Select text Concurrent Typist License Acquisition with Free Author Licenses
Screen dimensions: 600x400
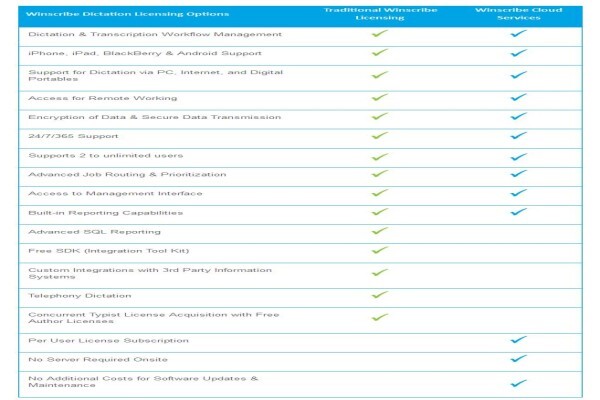154,318
